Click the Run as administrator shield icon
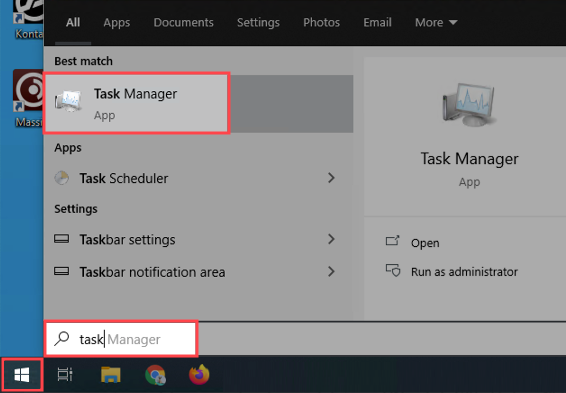566x393 pixels. tap(393, 270)
